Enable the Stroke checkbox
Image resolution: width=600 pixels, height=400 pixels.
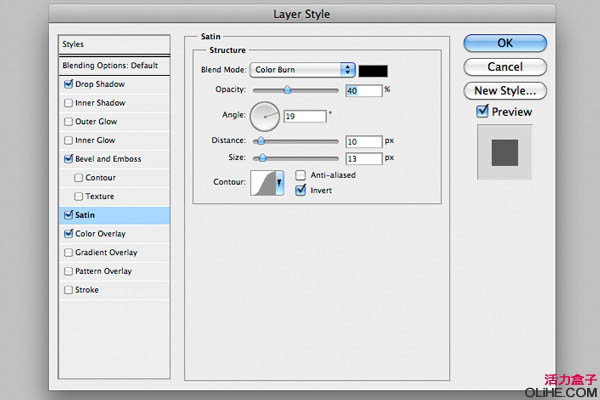point(68,290)
